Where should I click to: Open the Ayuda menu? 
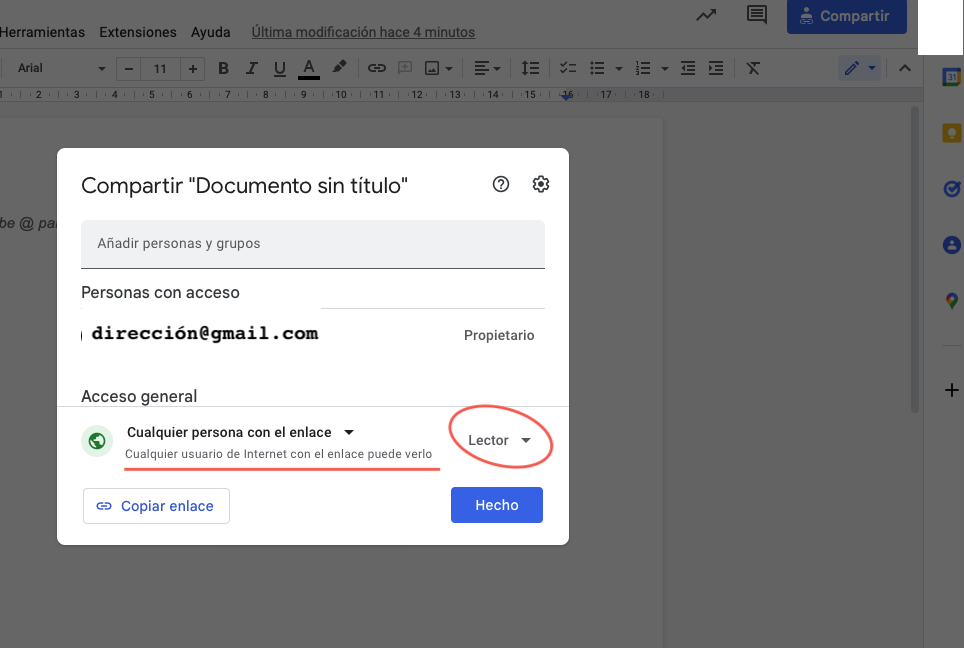pyautogui.click(x=210, y=32)
